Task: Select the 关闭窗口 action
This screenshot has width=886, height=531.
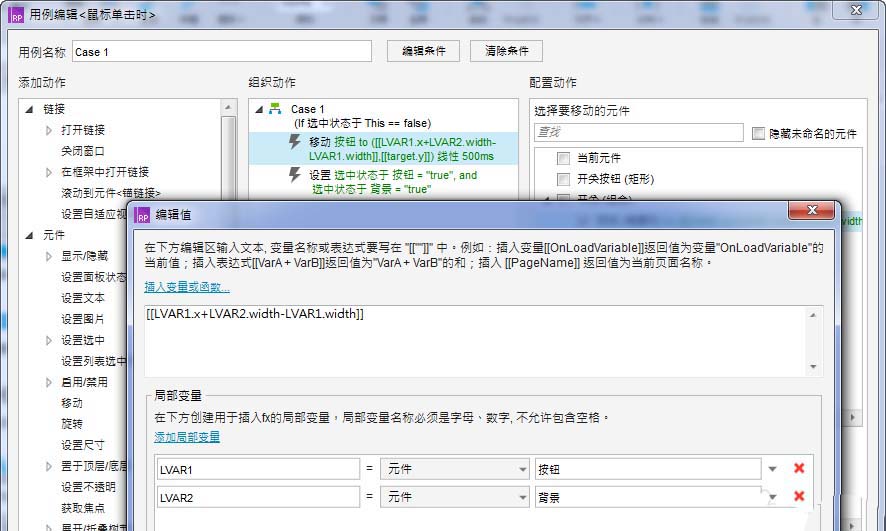Action: click(82, 151)
